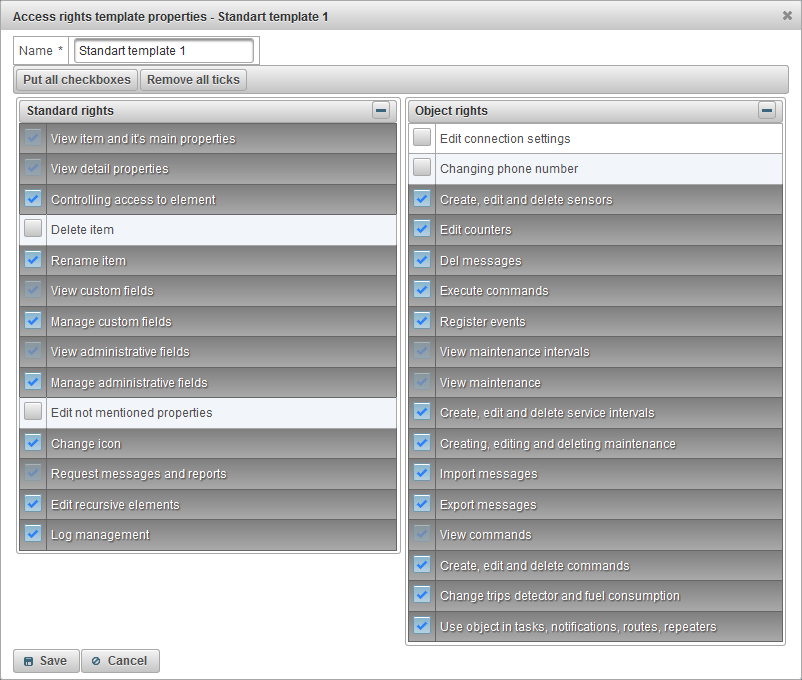Enable the Delete item checkbox
The height and width of the screenshot is (680, 802).
[33, 230]
